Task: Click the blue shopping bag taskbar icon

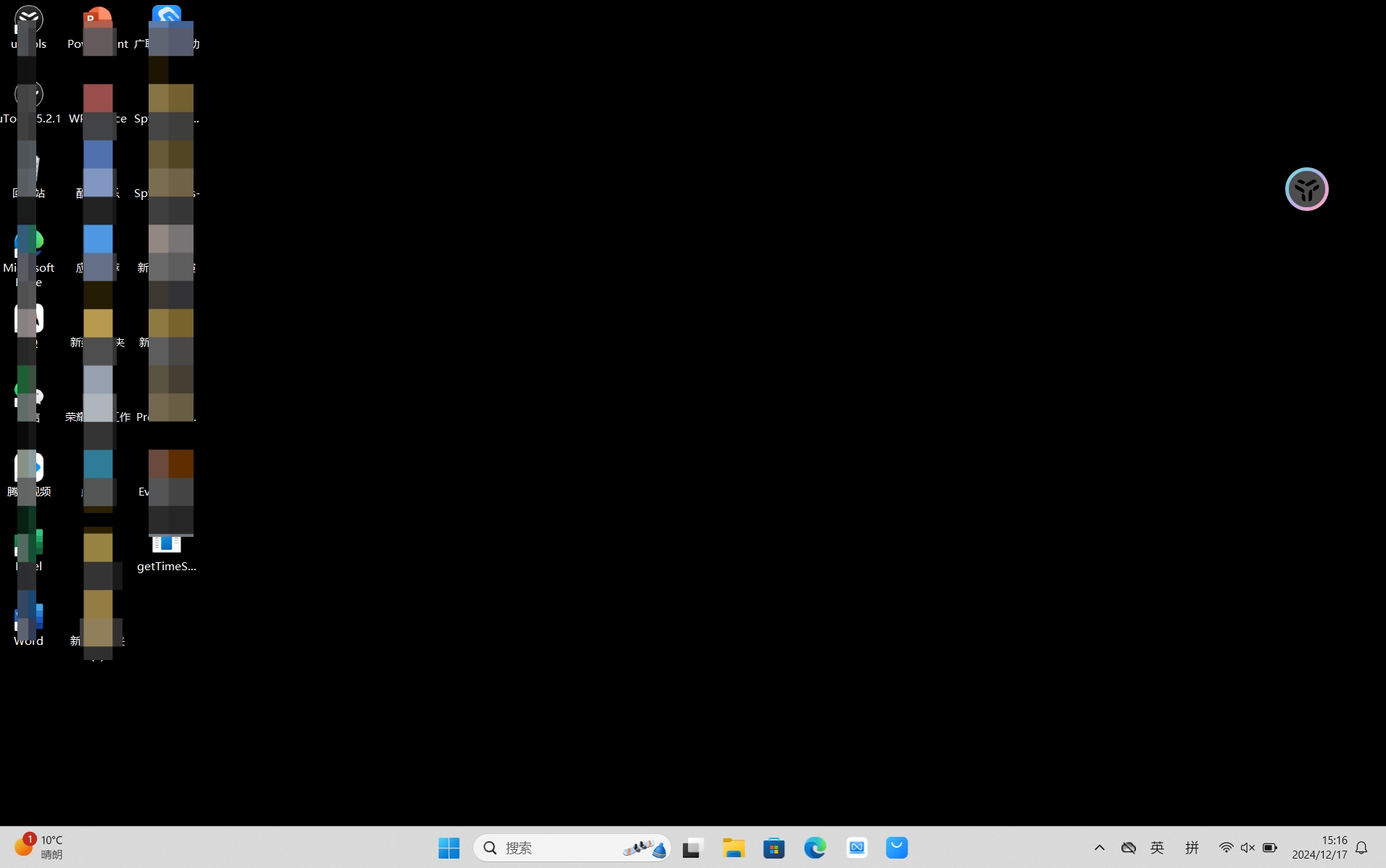Action: pos(897,848)
